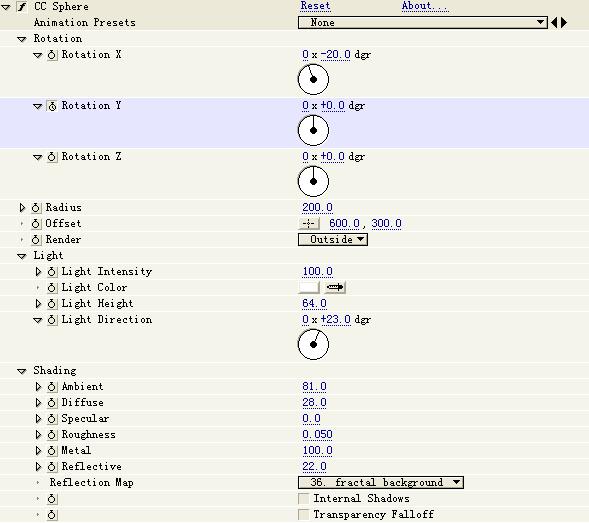Adjust the Light Direction angle dial
This screenshot has height=523, width=589.
(x=313, y=344)
